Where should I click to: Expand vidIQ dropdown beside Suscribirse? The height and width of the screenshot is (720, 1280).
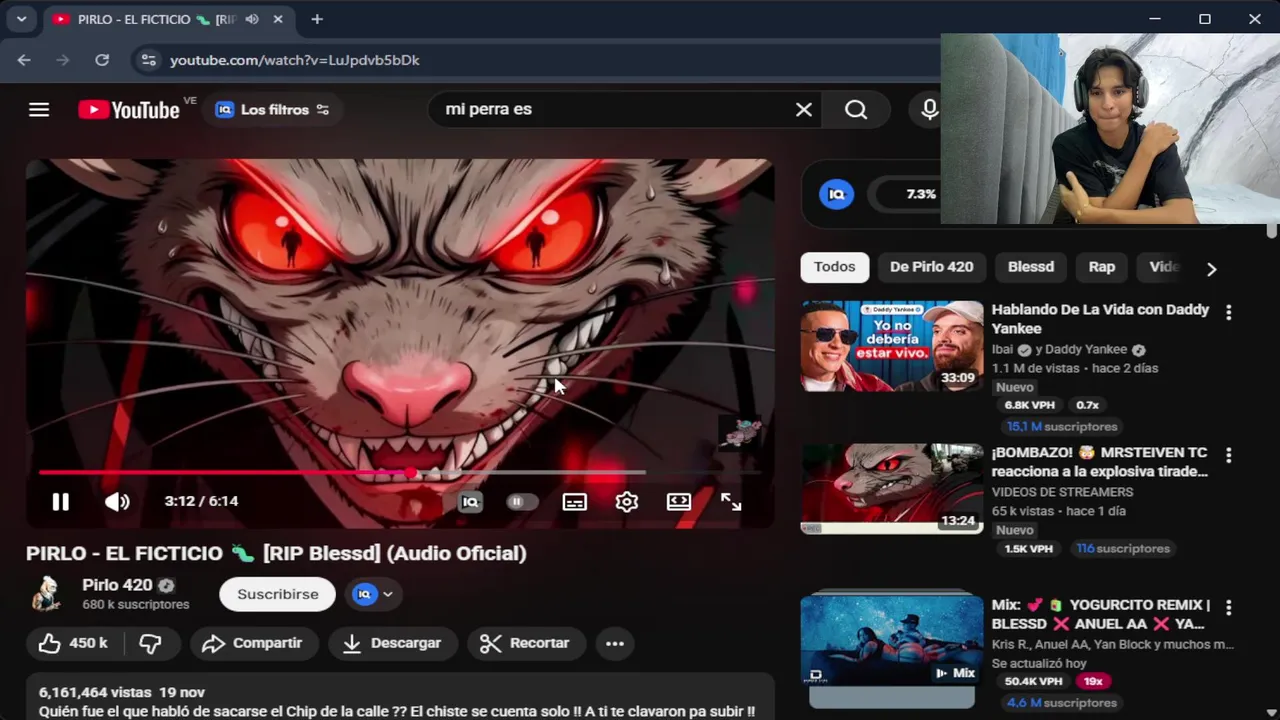tap(373, 594)
